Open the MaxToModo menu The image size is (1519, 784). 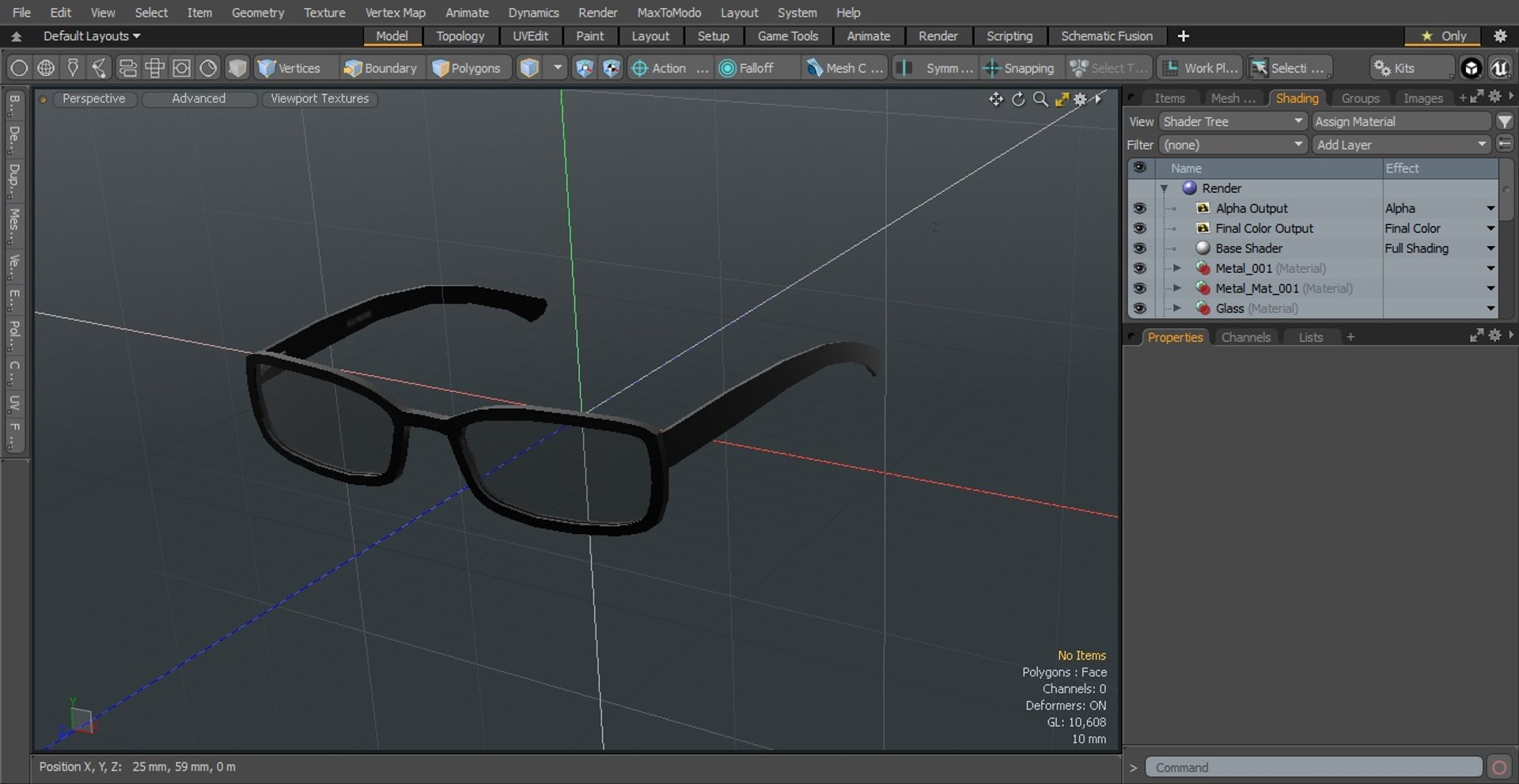tap(669, 13)
